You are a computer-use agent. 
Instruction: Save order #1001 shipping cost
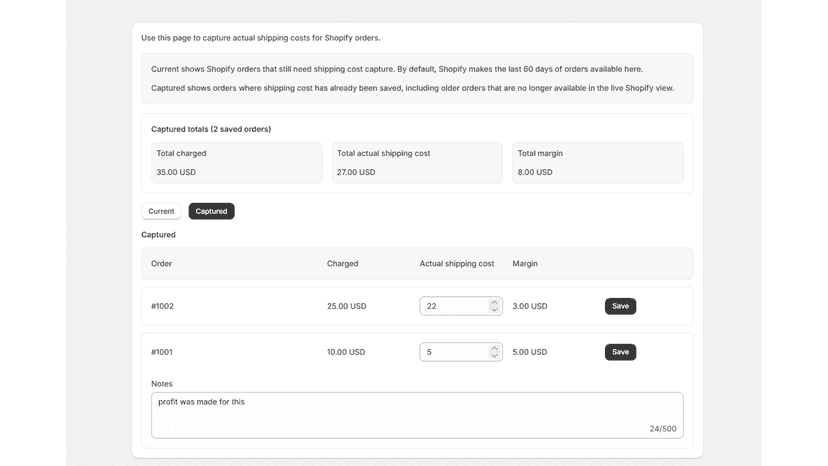pos(620,352)
